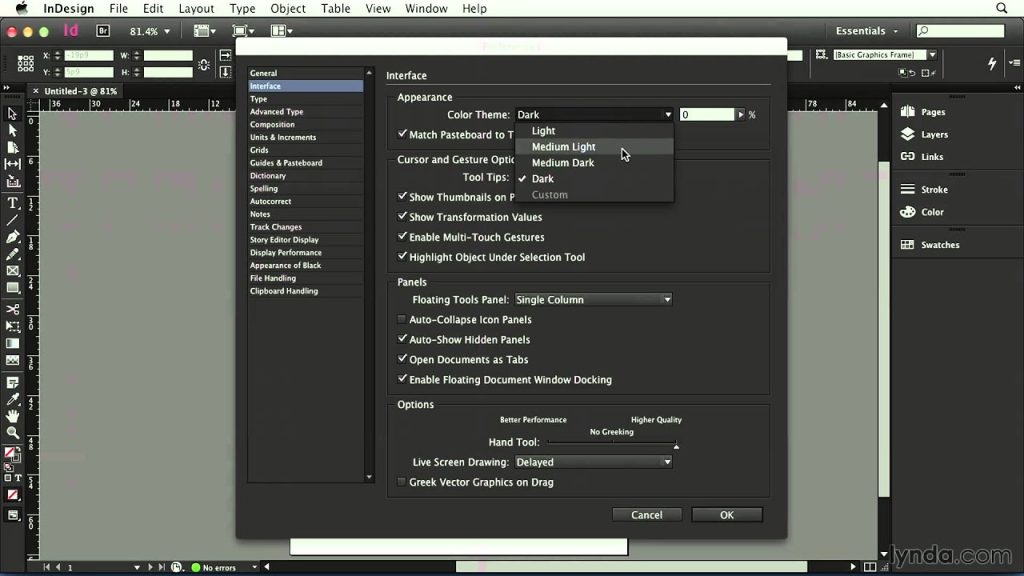Open the Live Screen Drawing dropdown
The height and width of the screenshot is (576, 1024).
tap(593, 462)
